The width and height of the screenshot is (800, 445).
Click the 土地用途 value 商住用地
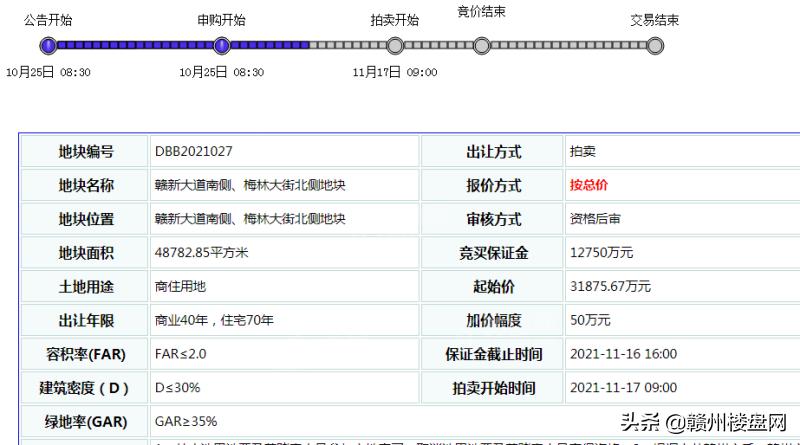point(180,286)
